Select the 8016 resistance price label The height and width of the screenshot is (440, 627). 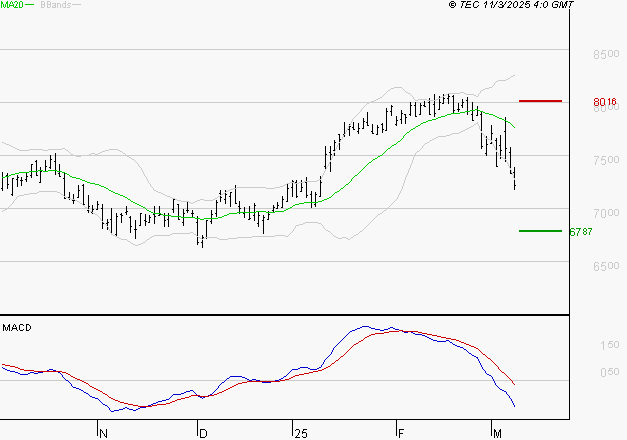point(605,102)
